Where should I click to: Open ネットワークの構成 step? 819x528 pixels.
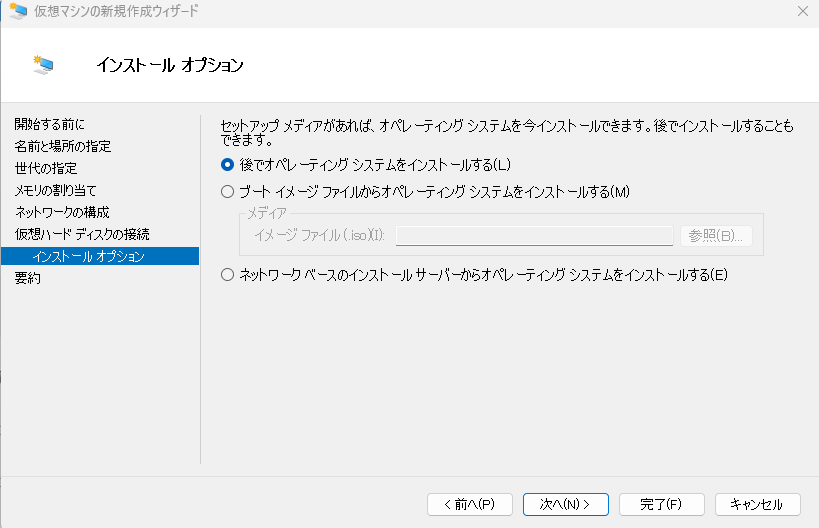pyautogui.click(x=62, y=212)
